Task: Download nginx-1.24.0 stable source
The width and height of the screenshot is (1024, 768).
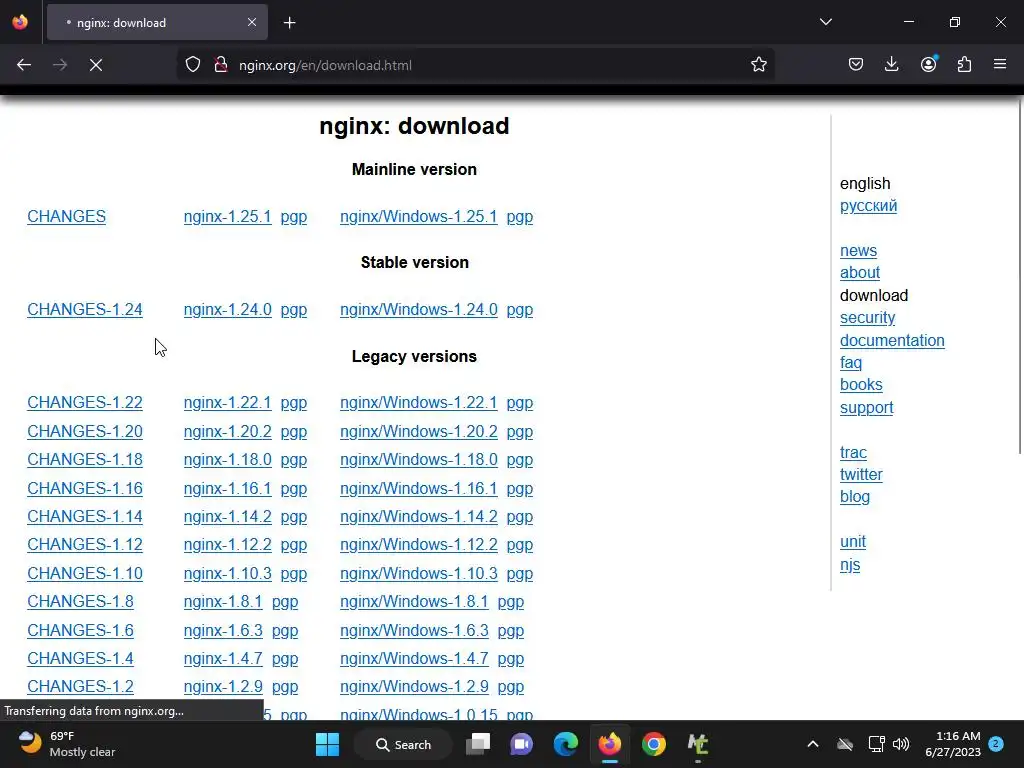Action: pyautogui.click(x=227, y=310)
